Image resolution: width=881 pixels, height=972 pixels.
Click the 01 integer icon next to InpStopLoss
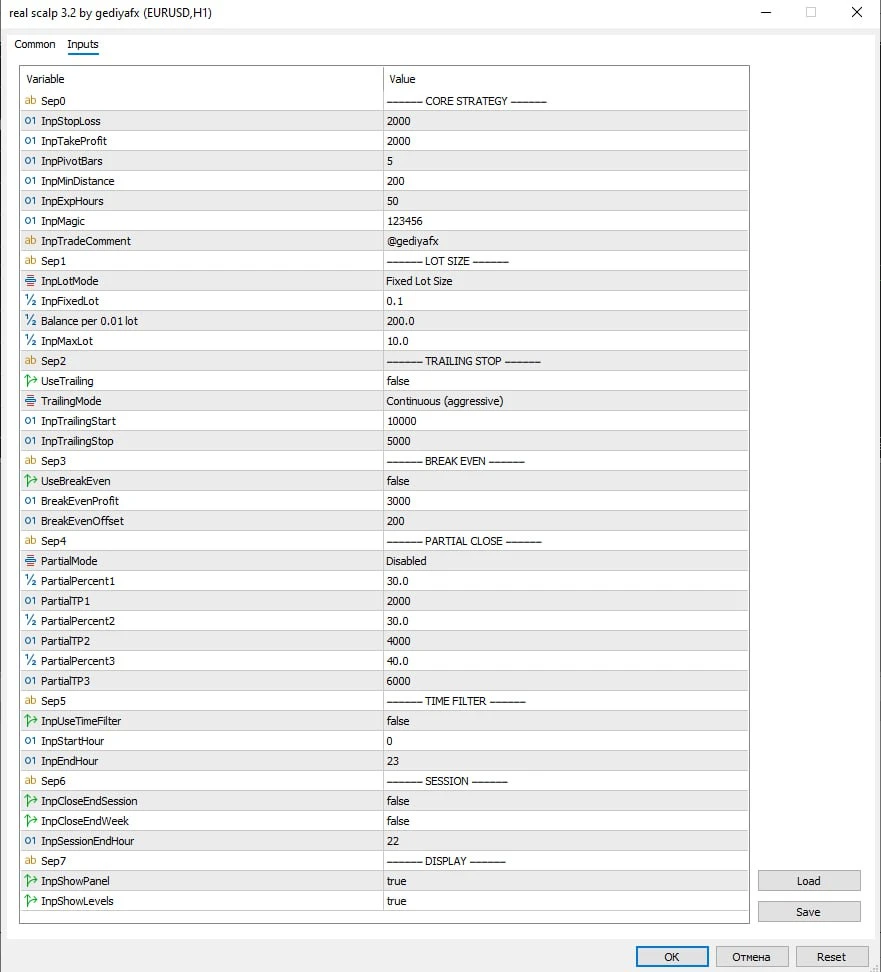tap(32, 121)
